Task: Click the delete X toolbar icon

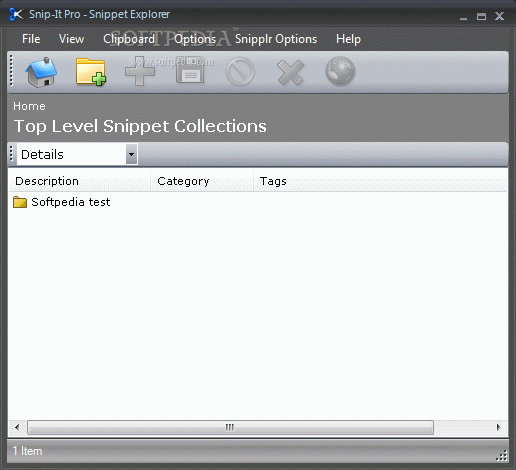Action: click(x=290, y=72)
